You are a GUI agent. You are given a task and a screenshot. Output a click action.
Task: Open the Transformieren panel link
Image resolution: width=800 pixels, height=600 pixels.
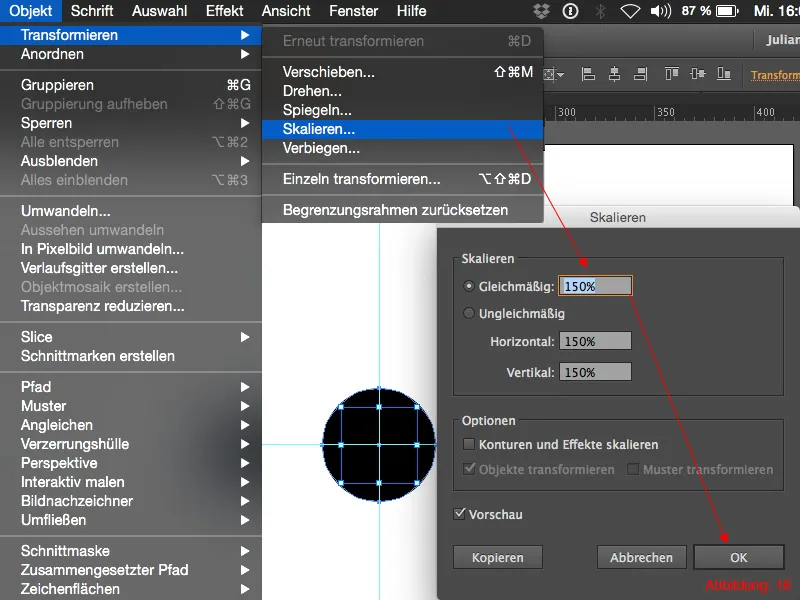click(x=775, y=75)
